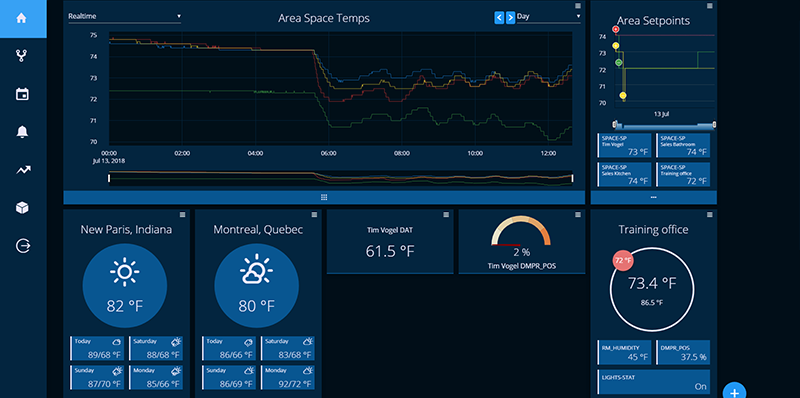Open the Training office widget menu icon
The image size is (800, 398).
coord(710,215)
